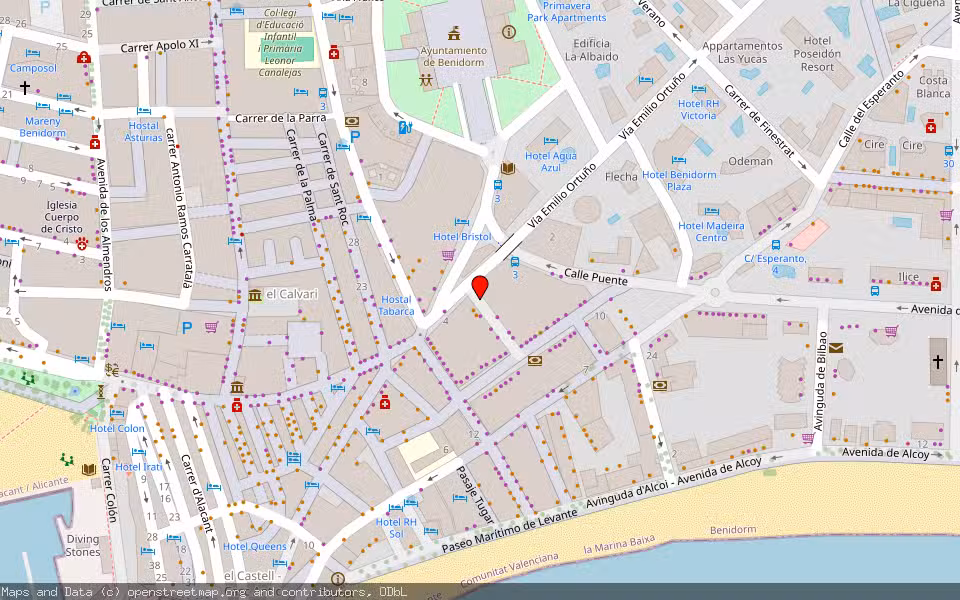
Task: Click the bus route 30 icon at top right
Action: [x=949, y=152]
